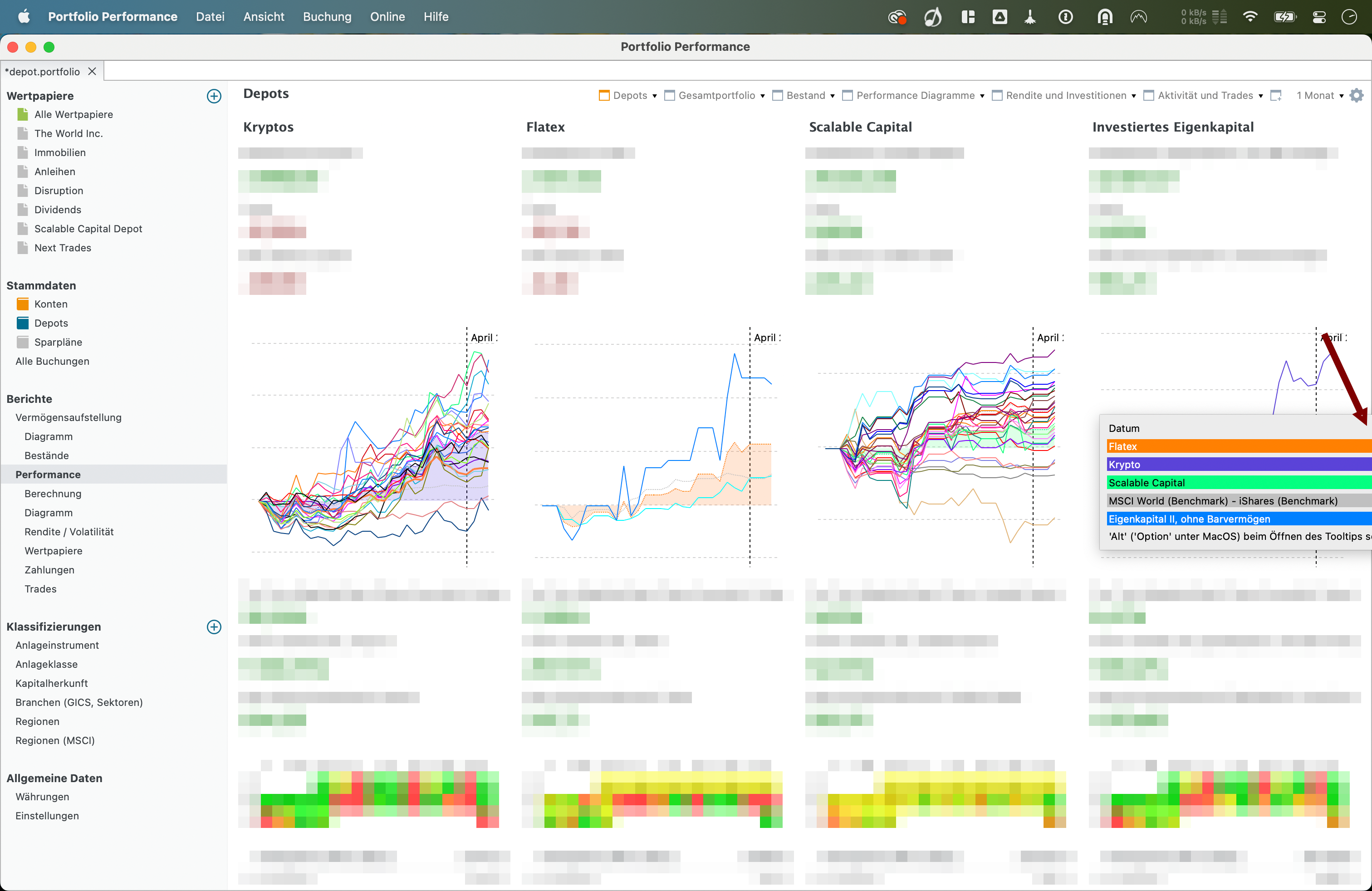
Task: Click the Depots blue icon in sidebar
Action: [x=23, y=323]
